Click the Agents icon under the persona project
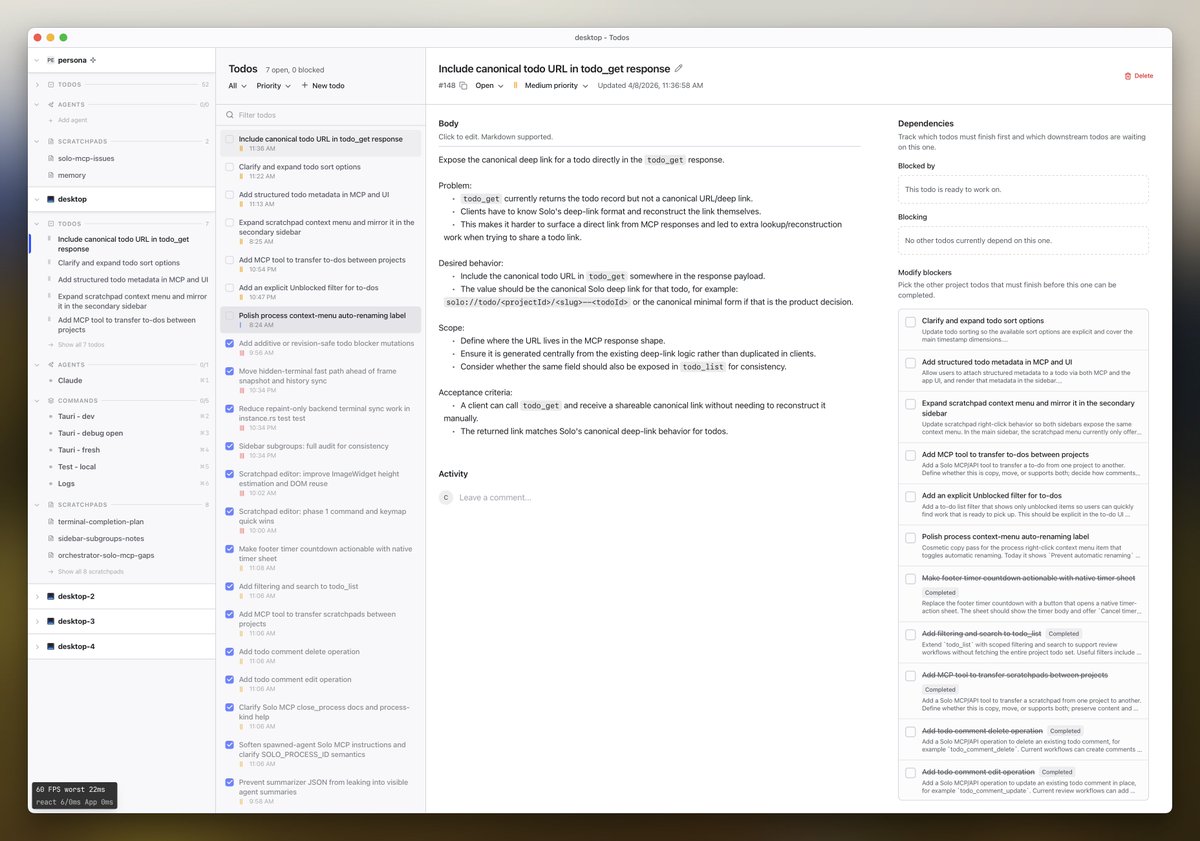1200x841 pixels. [x=50, y=104]
